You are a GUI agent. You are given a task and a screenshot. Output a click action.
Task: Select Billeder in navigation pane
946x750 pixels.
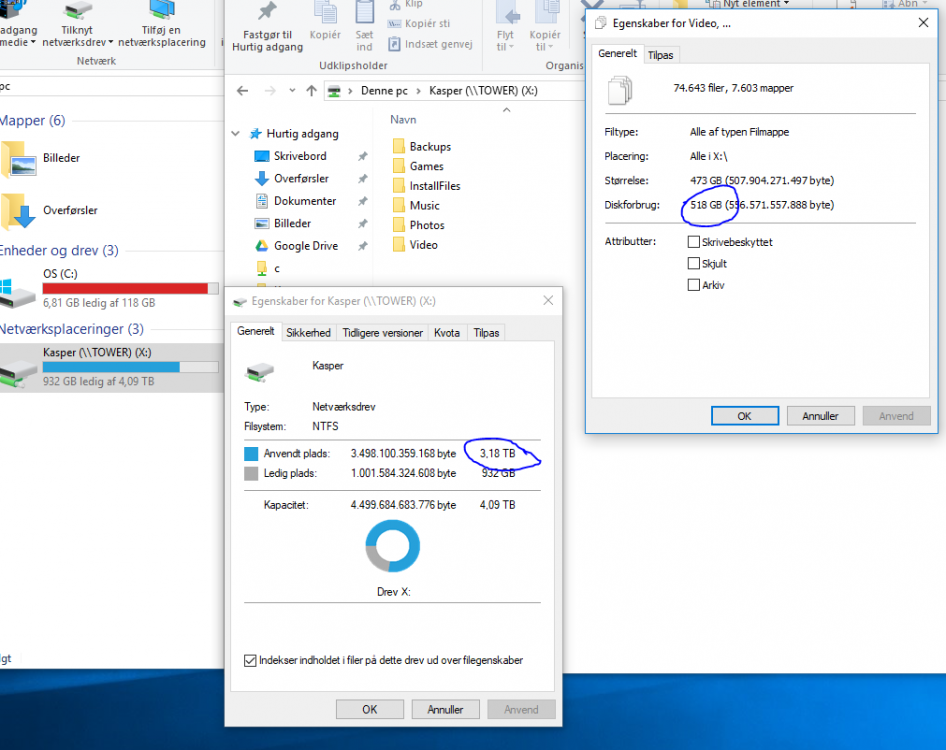click(x=292, y=223)
